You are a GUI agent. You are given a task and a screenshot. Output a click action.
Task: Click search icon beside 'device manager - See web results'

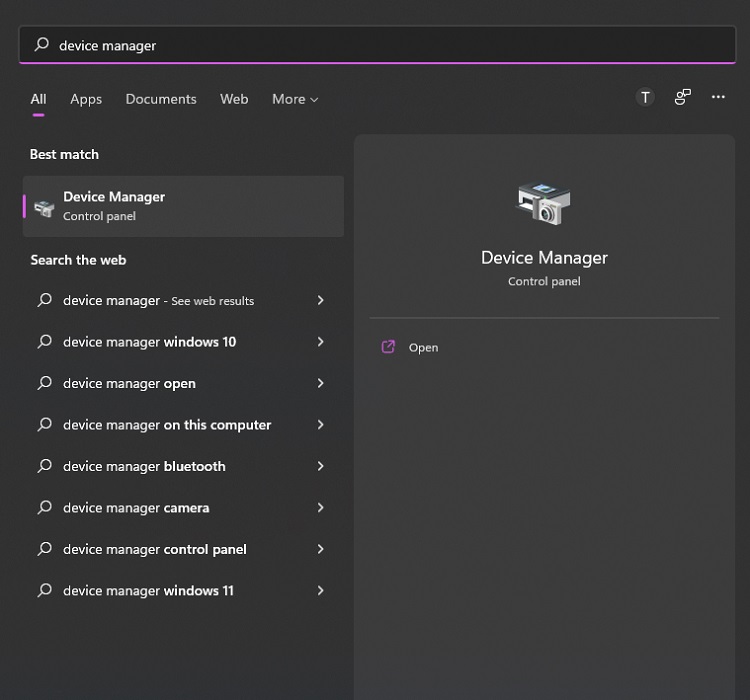tap(44, 300)
